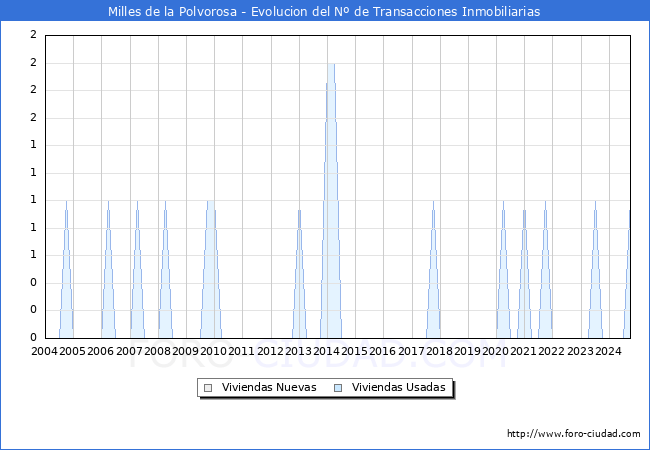Viewport: 650px width, 450px height.
Task: Select the 2014 x-axis label
Action: click(326, 351)
